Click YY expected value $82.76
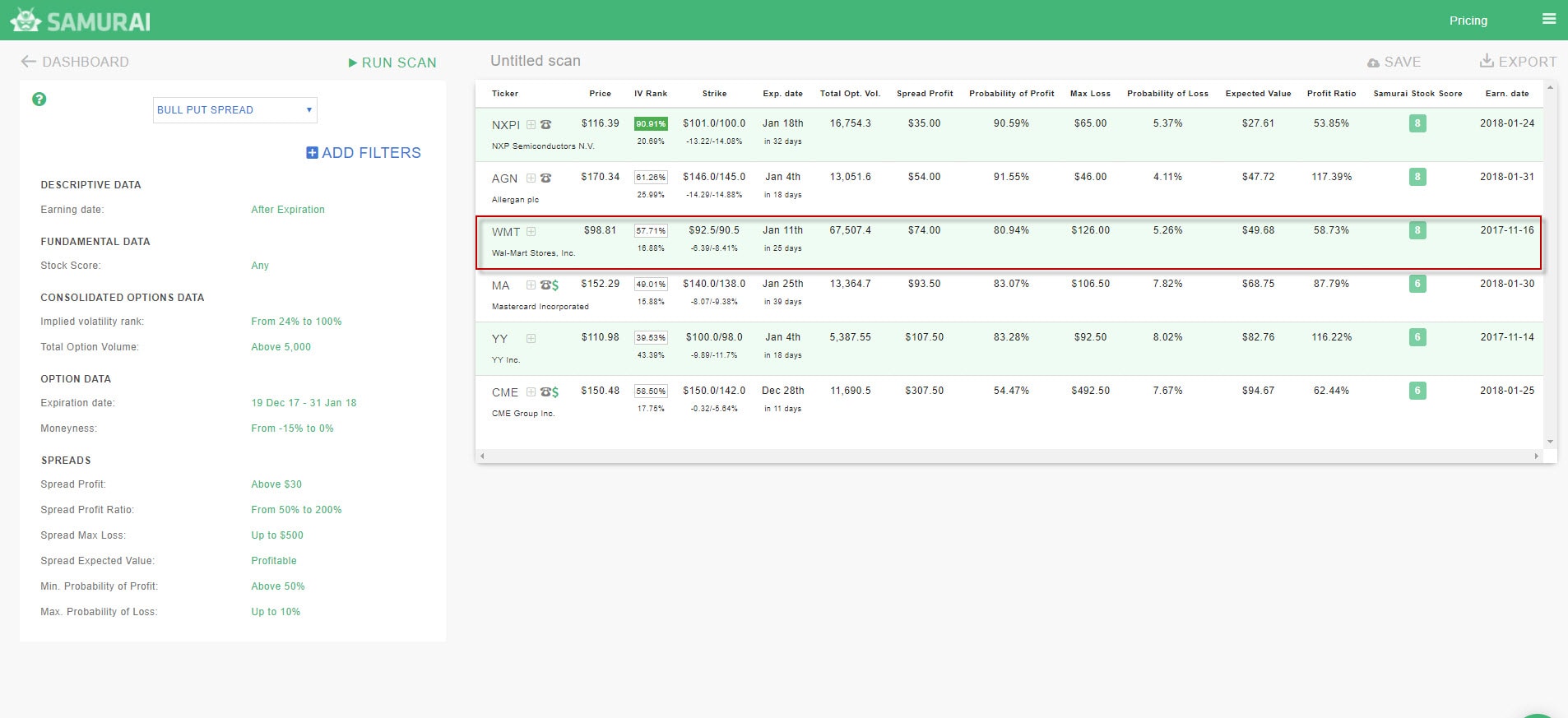The height and width of the screenshot is (718, 1568). (x=1258, y=337)
